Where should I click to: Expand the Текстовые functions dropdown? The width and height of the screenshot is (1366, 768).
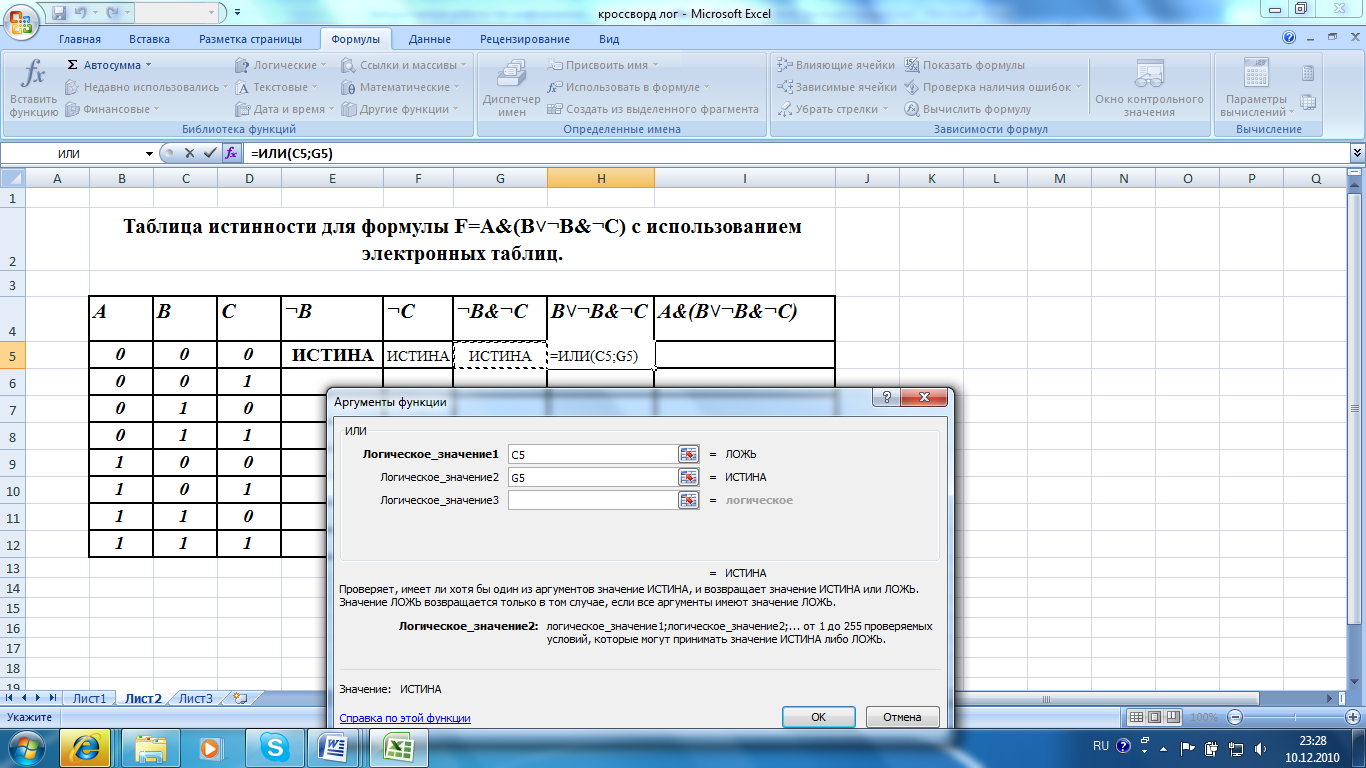tap(278, 87)
